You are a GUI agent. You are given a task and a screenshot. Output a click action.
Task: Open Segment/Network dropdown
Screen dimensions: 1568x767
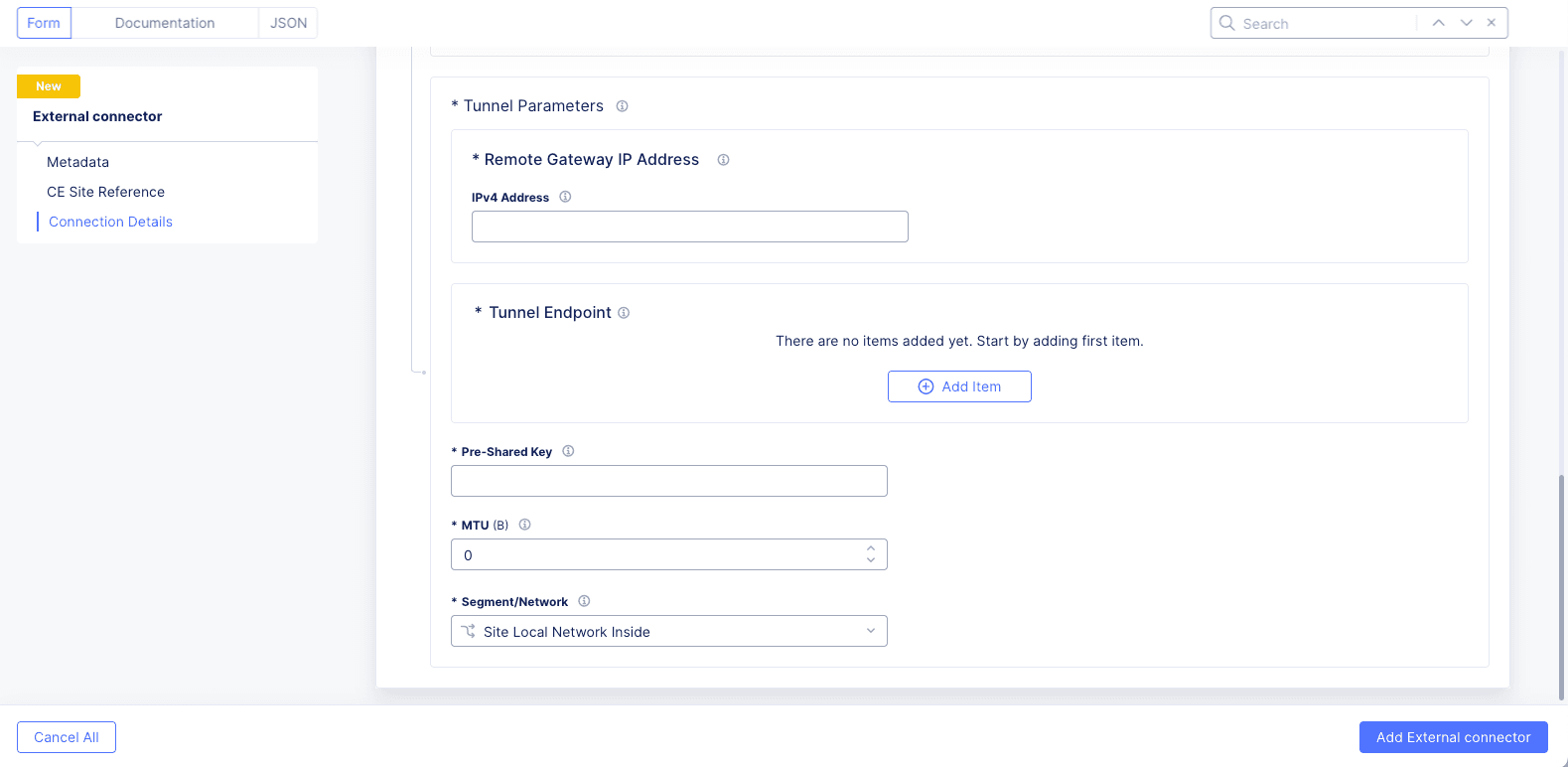click(x=668, y=632)
